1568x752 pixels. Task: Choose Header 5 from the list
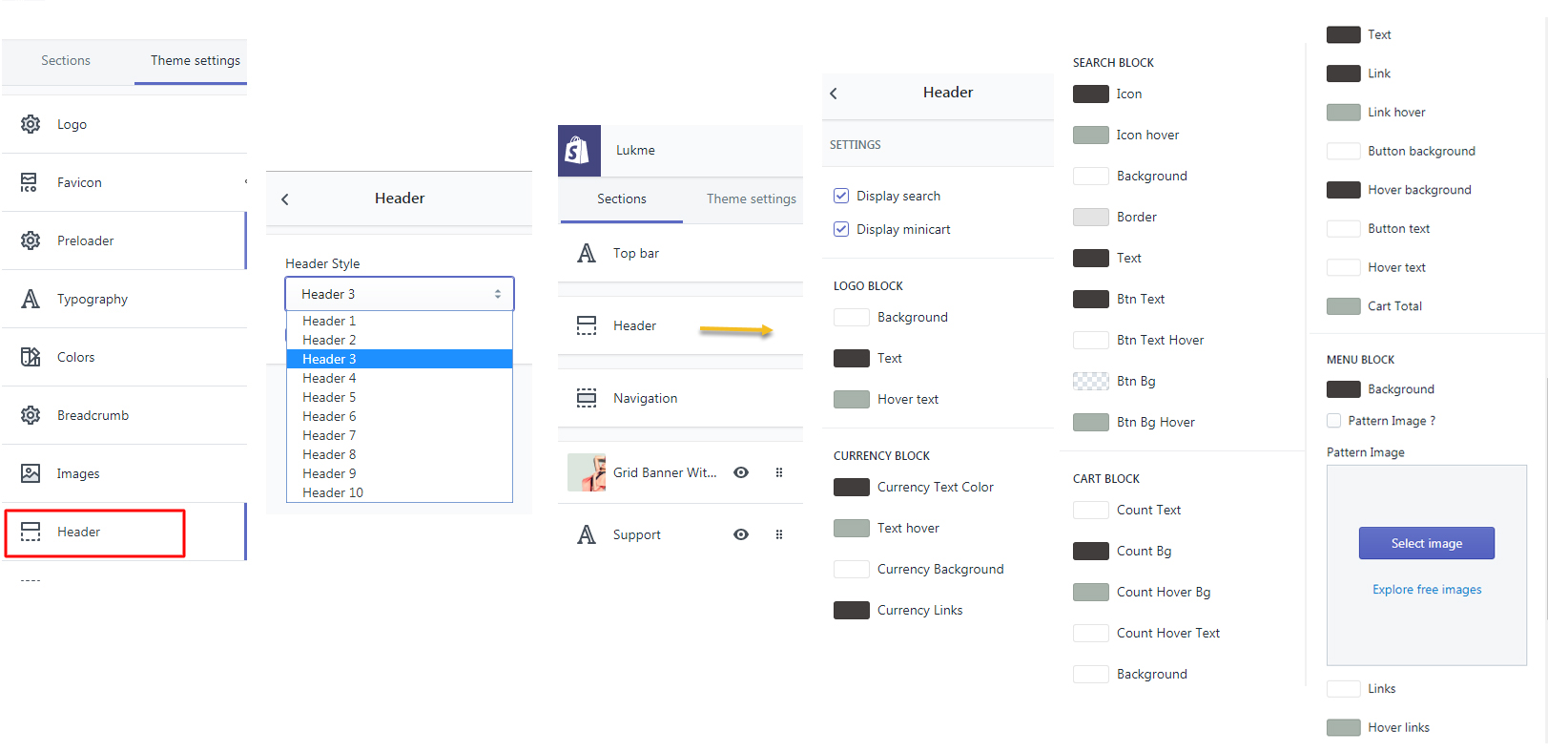pyautogui.click(x=400, y=397)
